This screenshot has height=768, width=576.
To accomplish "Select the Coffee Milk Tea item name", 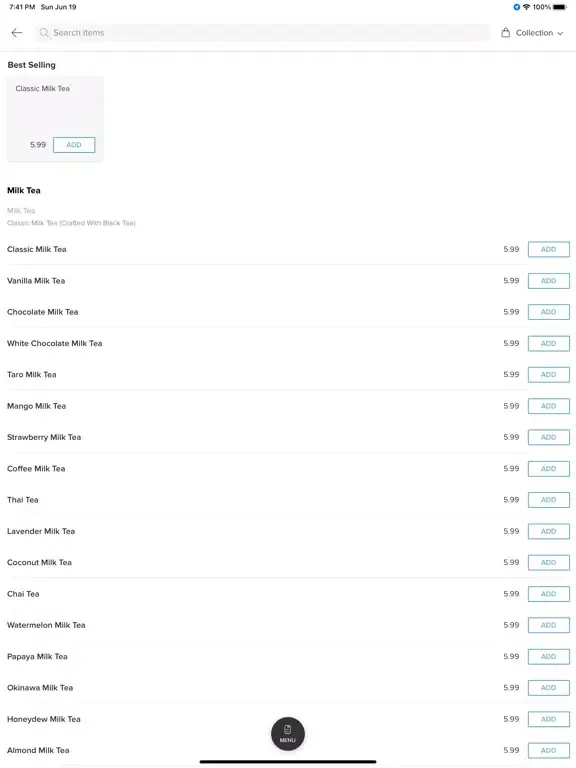I will coord(36,469).
